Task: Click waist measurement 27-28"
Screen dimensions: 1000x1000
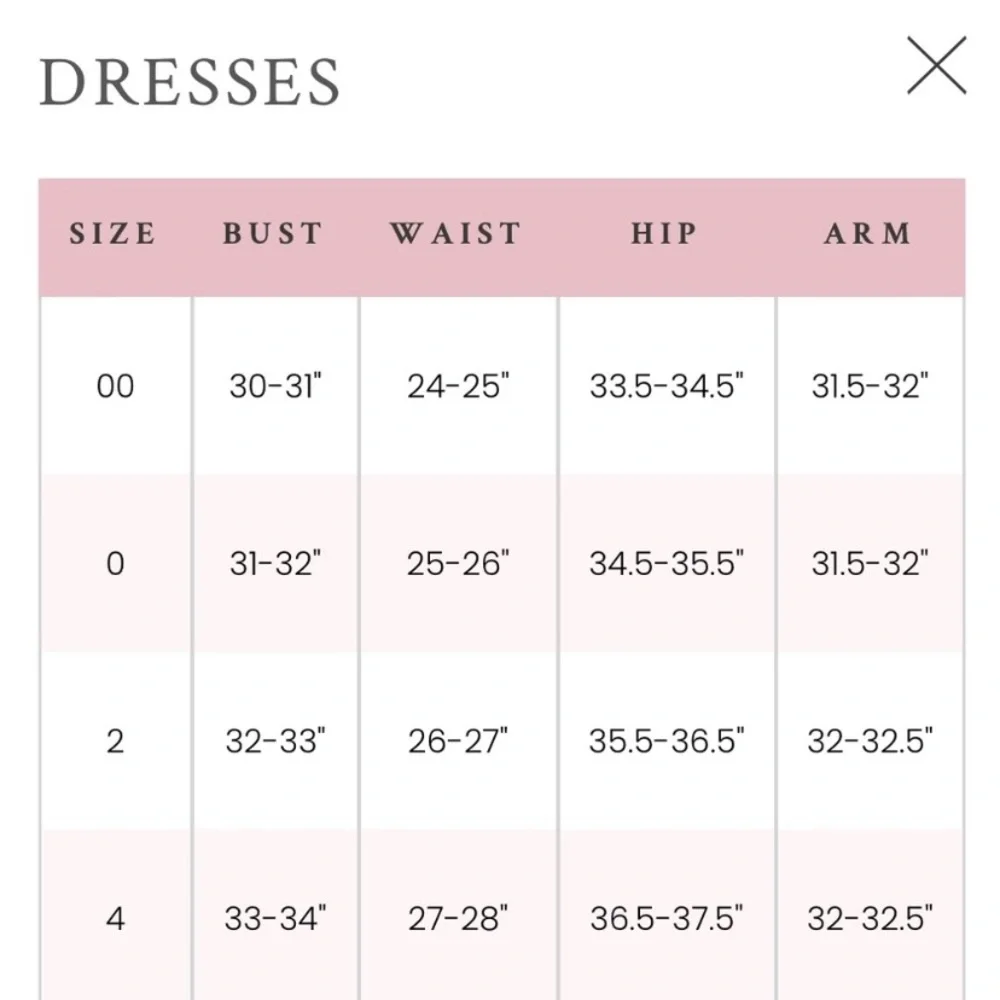Action: click(x=458, y=919)
